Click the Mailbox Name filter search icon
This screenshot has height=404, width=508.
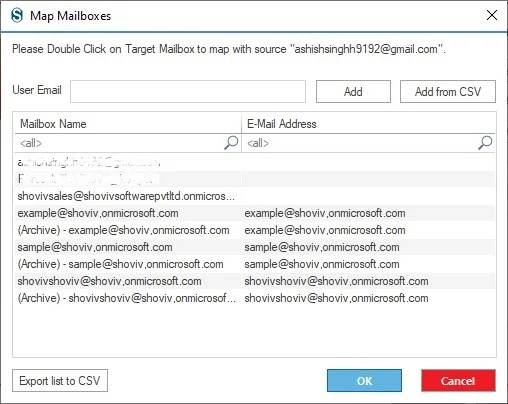pos(231,143)
